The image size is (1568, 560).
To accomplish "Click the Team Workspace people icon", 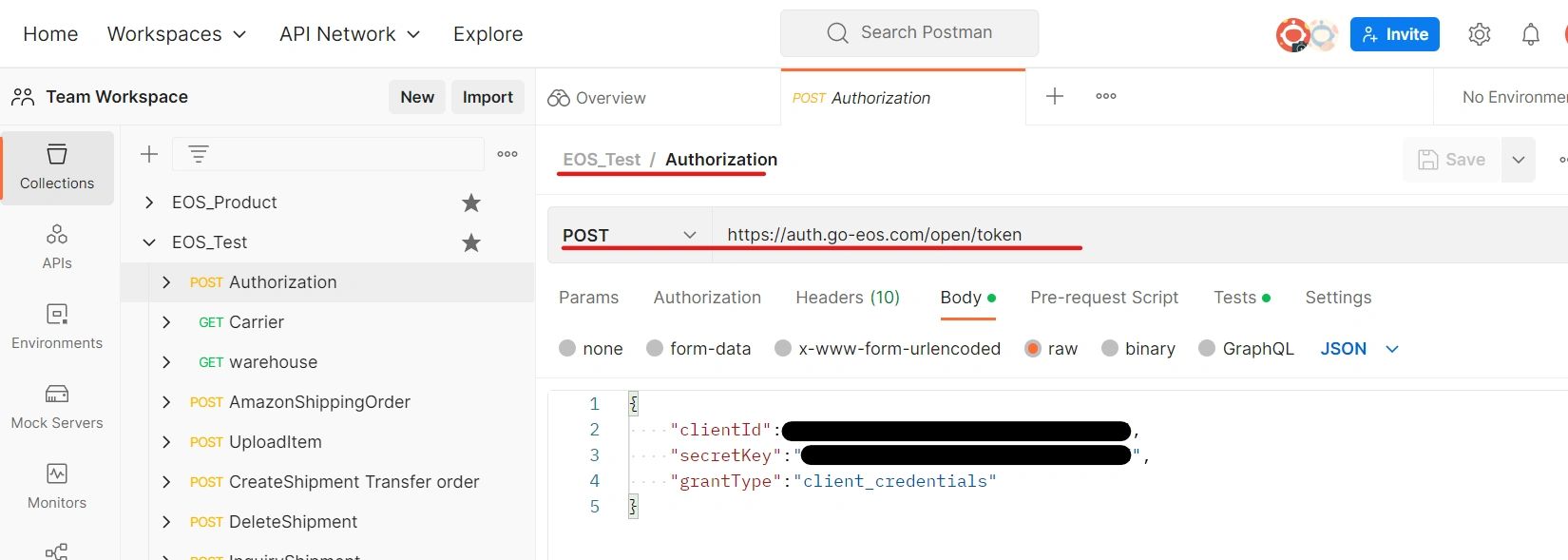I will [23, 97].
